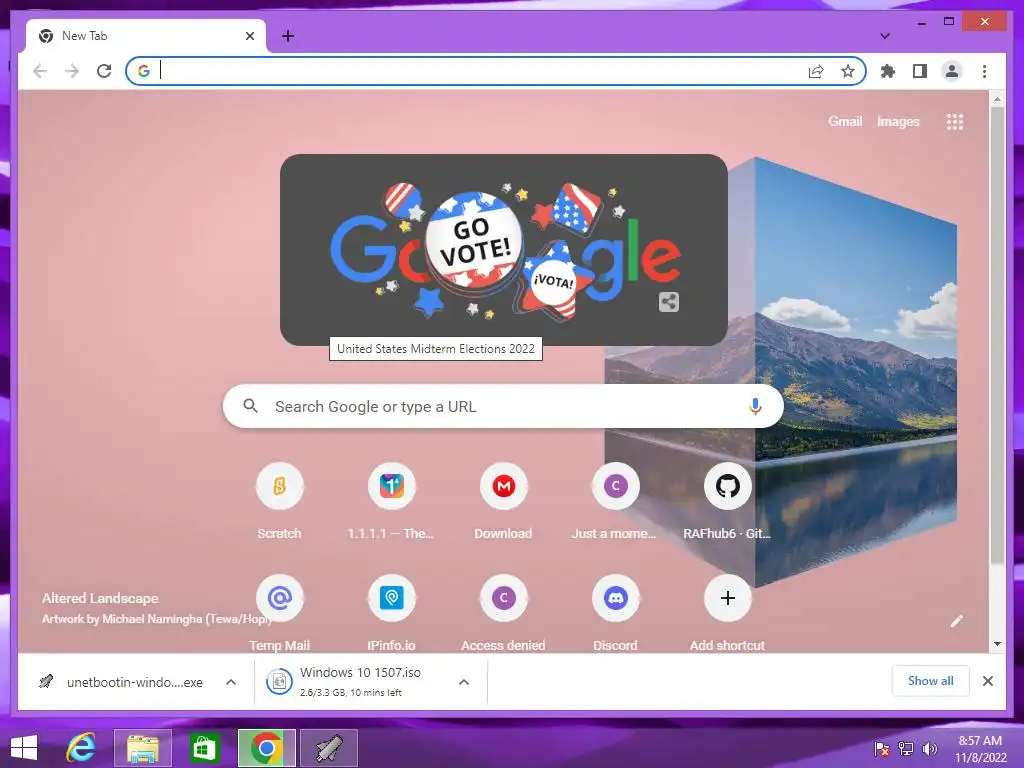Click the search magnifier icon in the search box

pos(250,406)
